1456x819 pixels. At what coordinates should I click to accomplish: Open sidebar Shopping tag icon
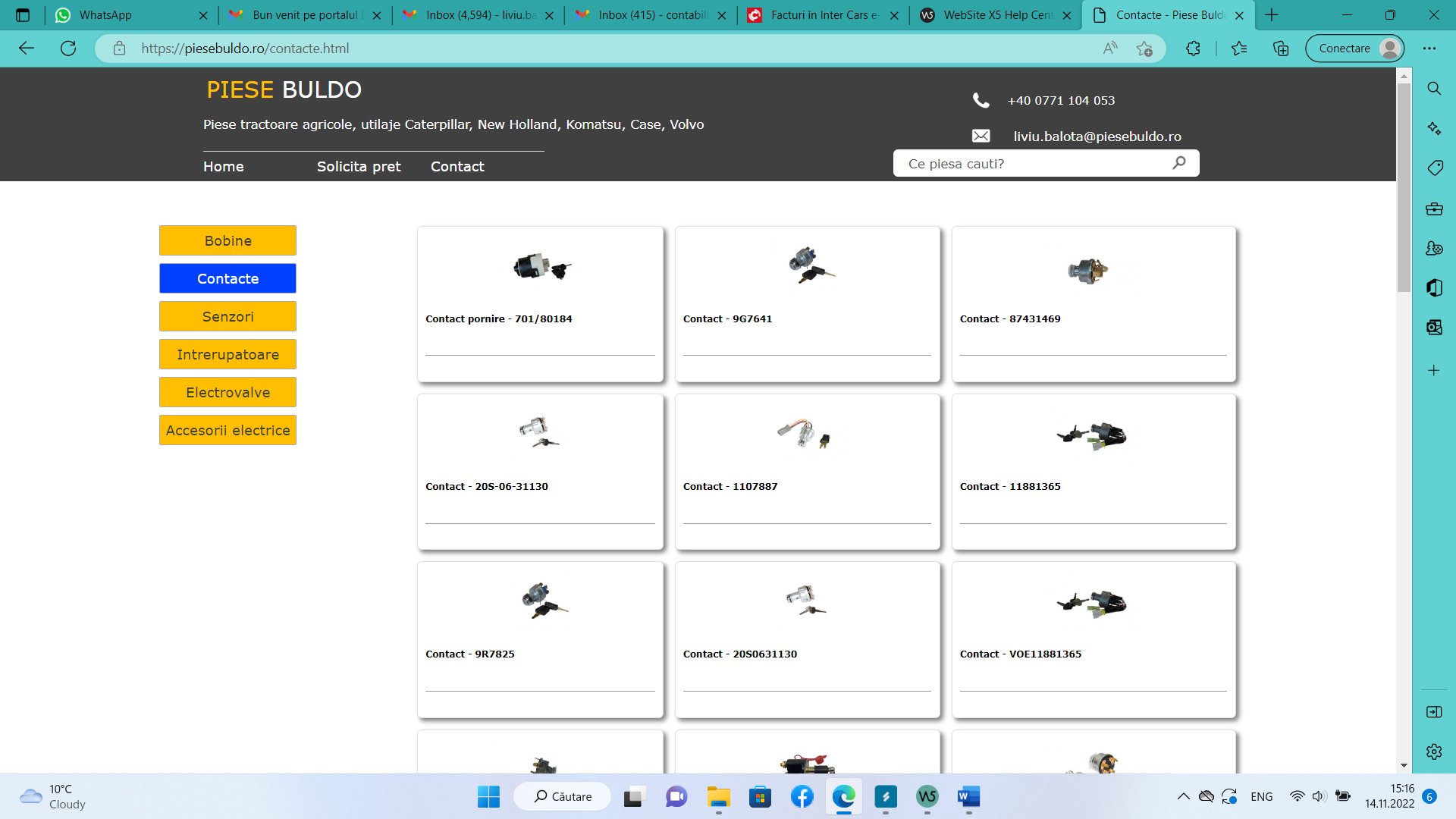[1434, 168]
